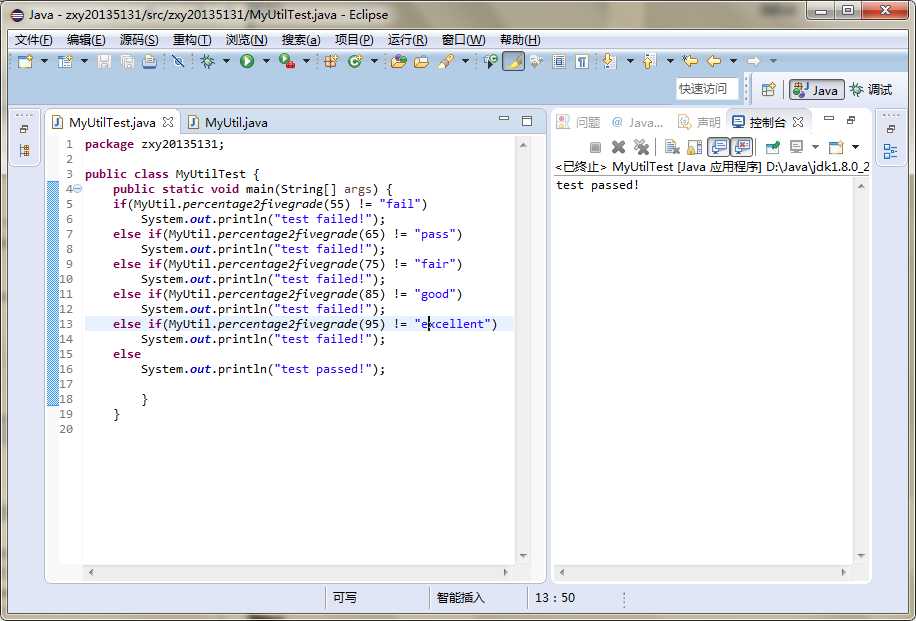
Task: Open the External Tools dropdown arrow
Action: [306, 61]
